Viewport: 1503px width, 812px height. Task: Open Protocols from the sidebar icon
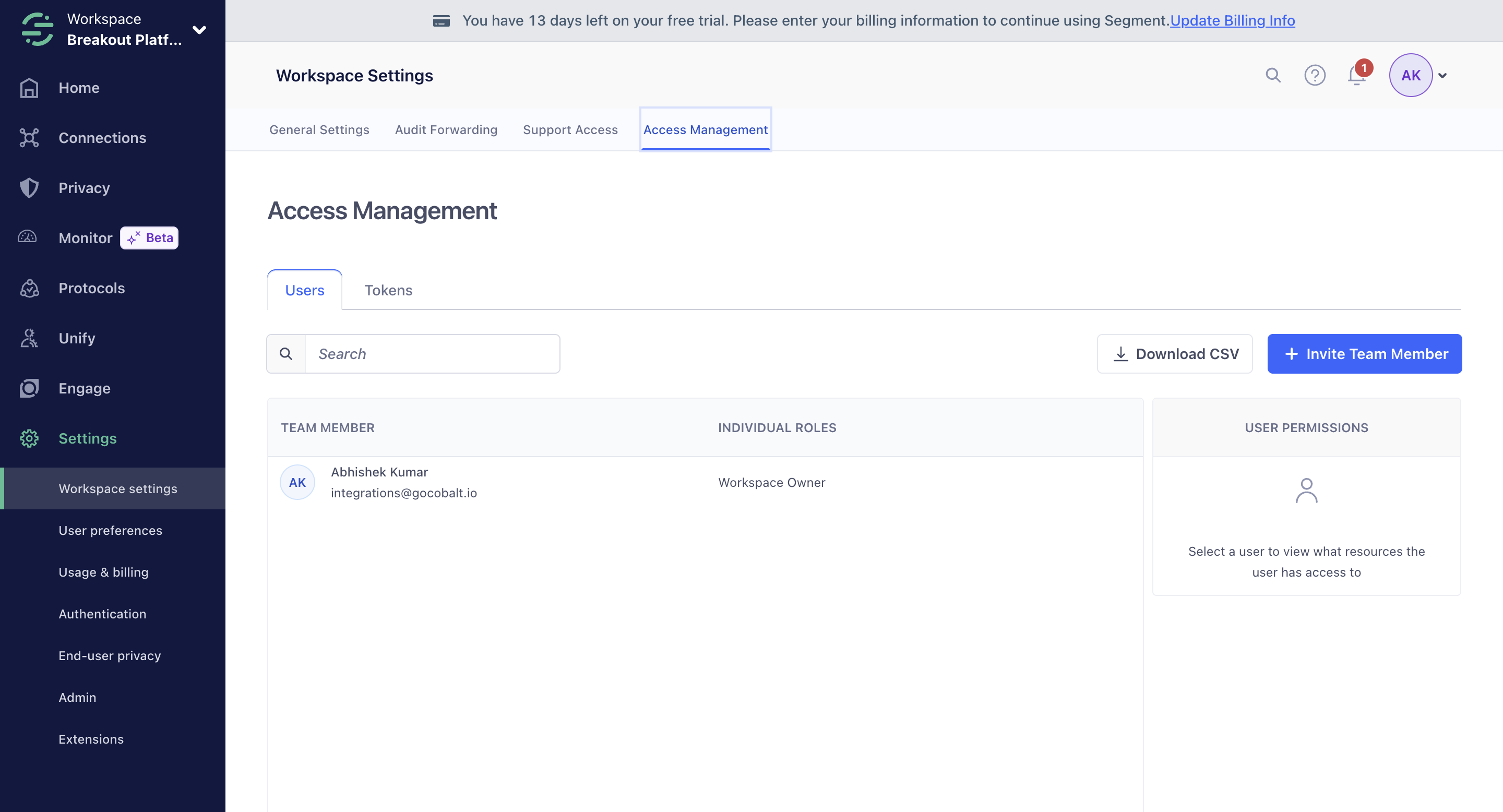pos(29,288)
